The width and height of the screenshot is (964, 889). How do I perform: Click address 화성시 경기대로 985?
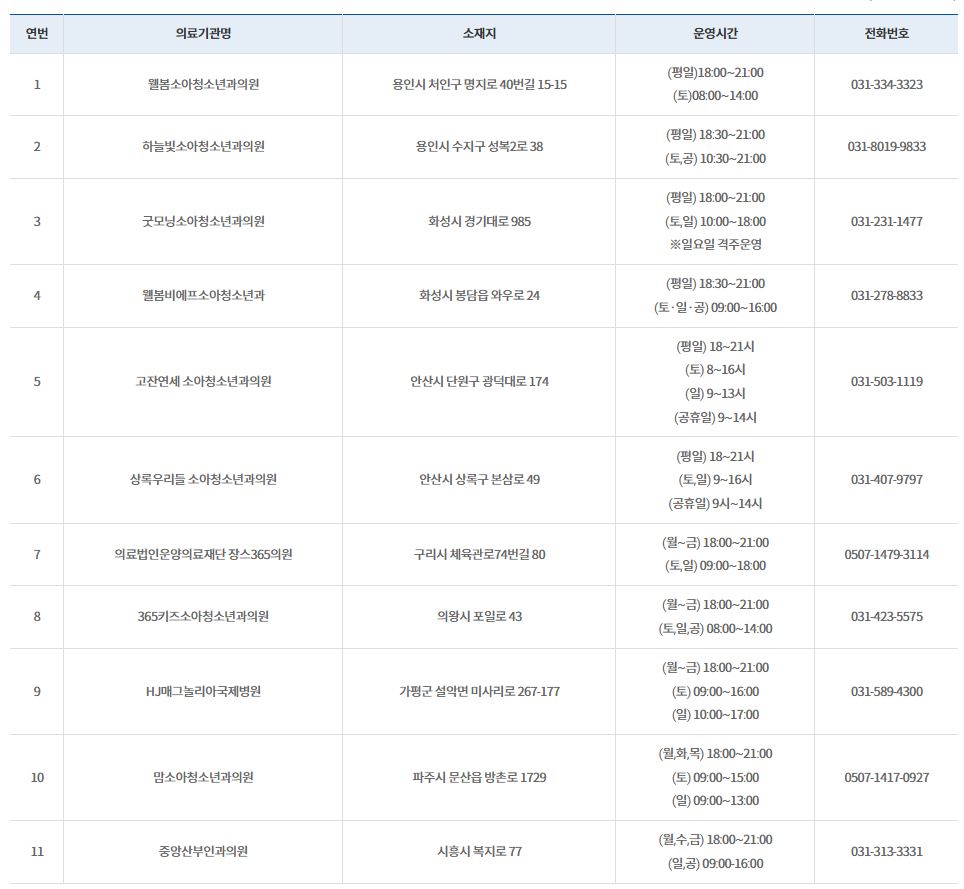tap(479, 221)
